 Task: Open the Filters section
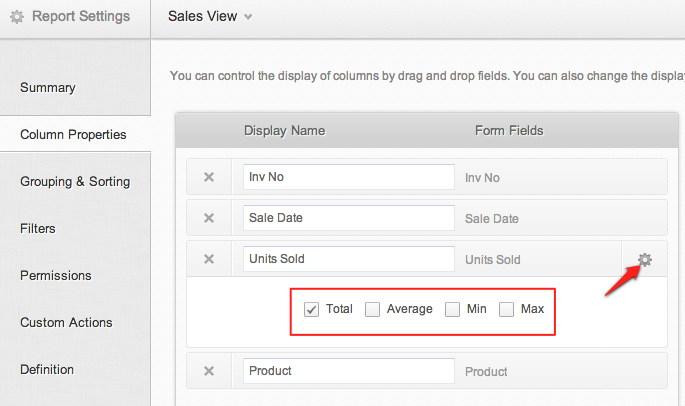pyautogui.click(x=38, y=229)
